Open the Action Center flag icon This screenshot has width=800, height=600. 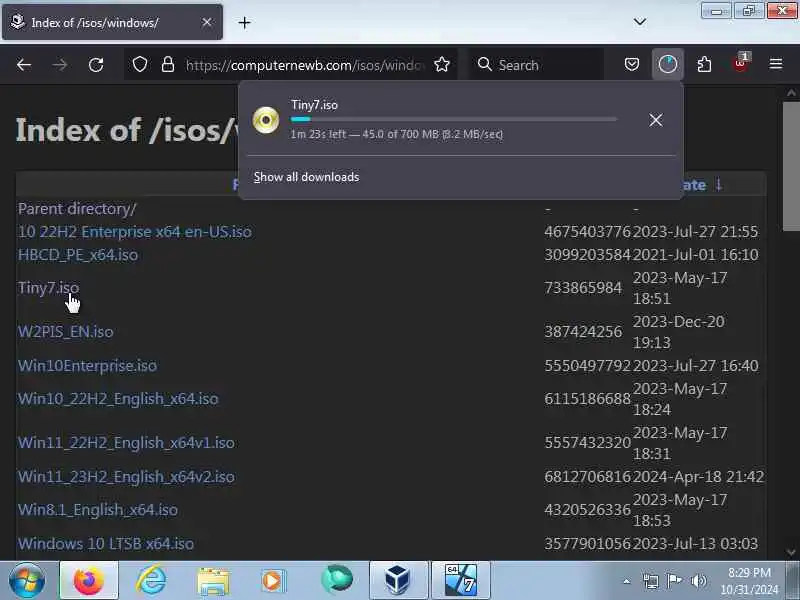pyautogui.click(x=674, y=581)
